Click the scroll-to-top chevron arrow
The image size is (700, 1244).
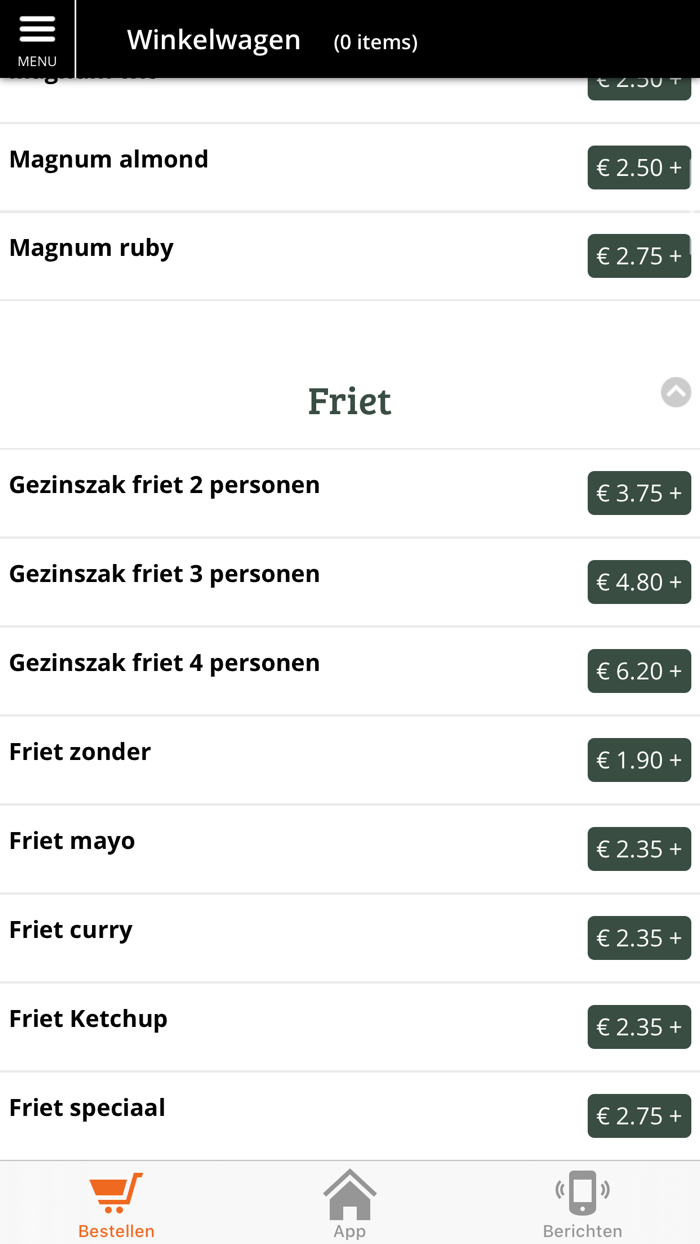[x=677, y=391]
